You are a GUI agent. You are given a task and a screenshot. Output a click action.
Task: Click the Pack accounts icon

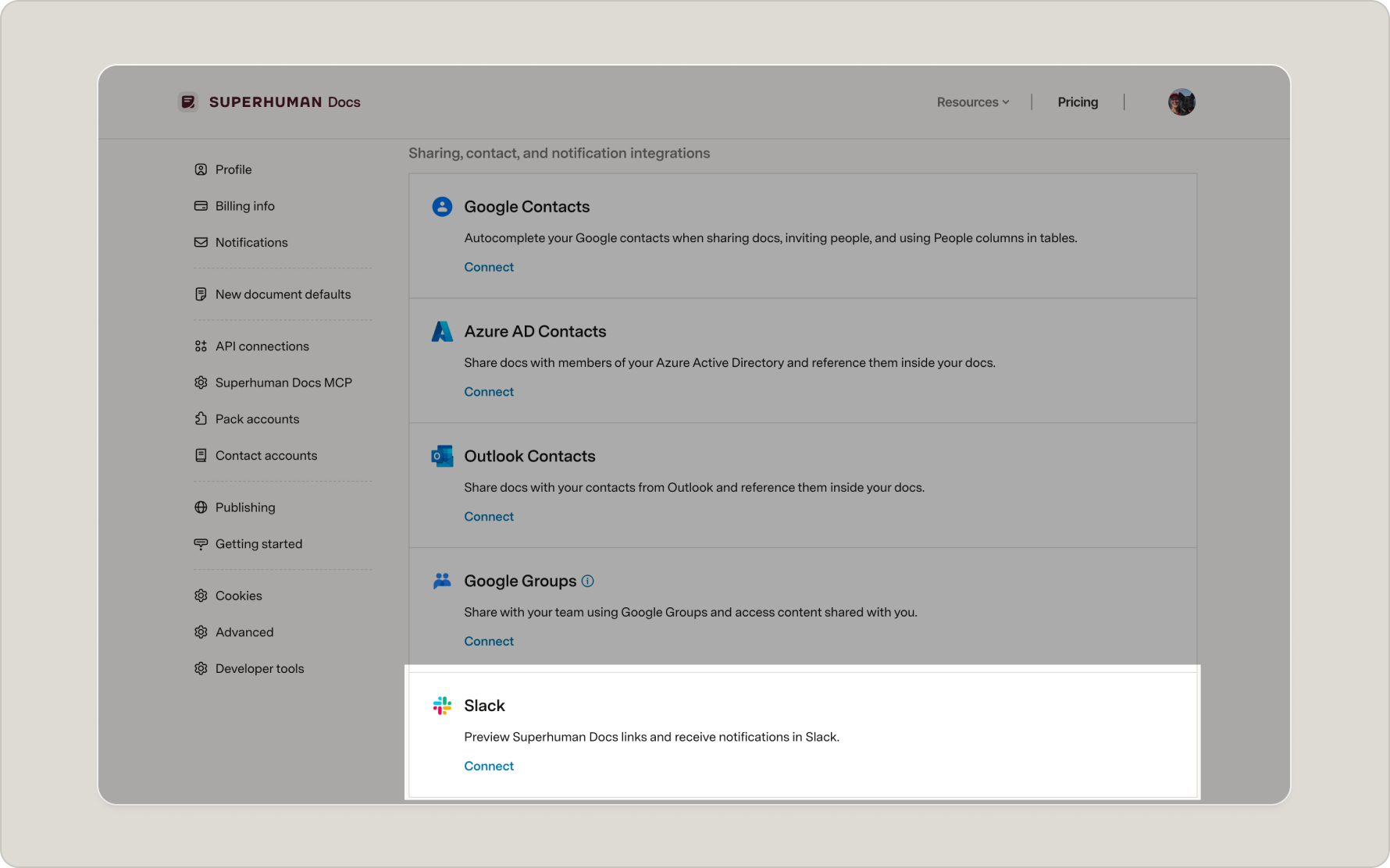pos(201,419)
